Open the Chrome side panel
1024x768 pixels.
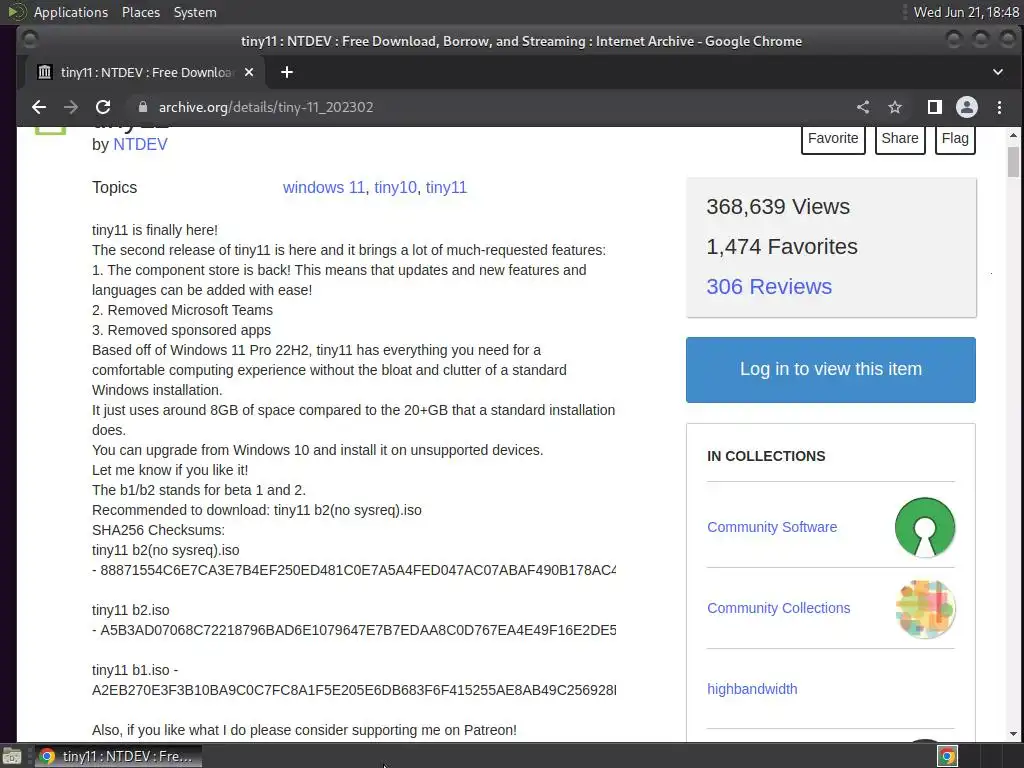tap(935, 107)
